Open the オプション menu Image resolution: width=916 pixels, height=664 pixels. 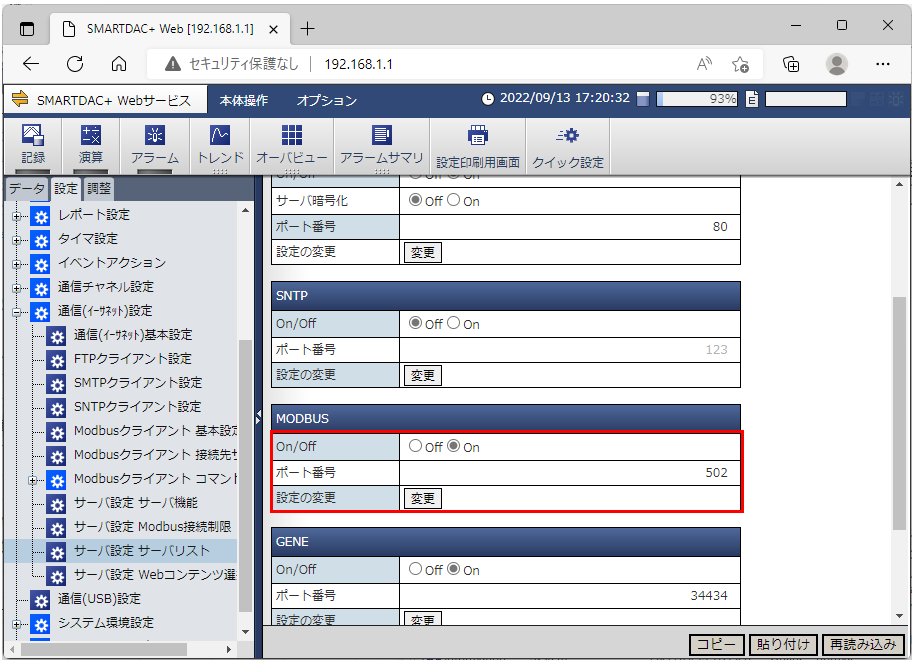[x=326, y=100]
